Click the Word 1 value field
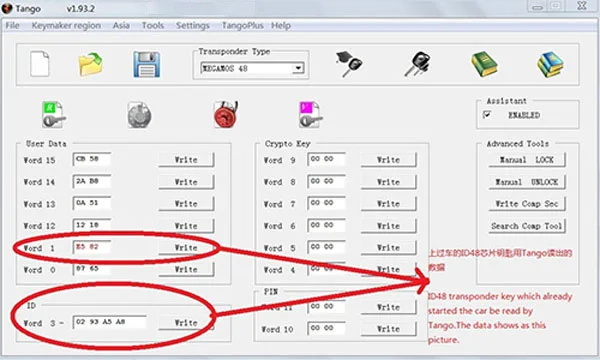Screen dimensions: 600x360 pos(92,247)
